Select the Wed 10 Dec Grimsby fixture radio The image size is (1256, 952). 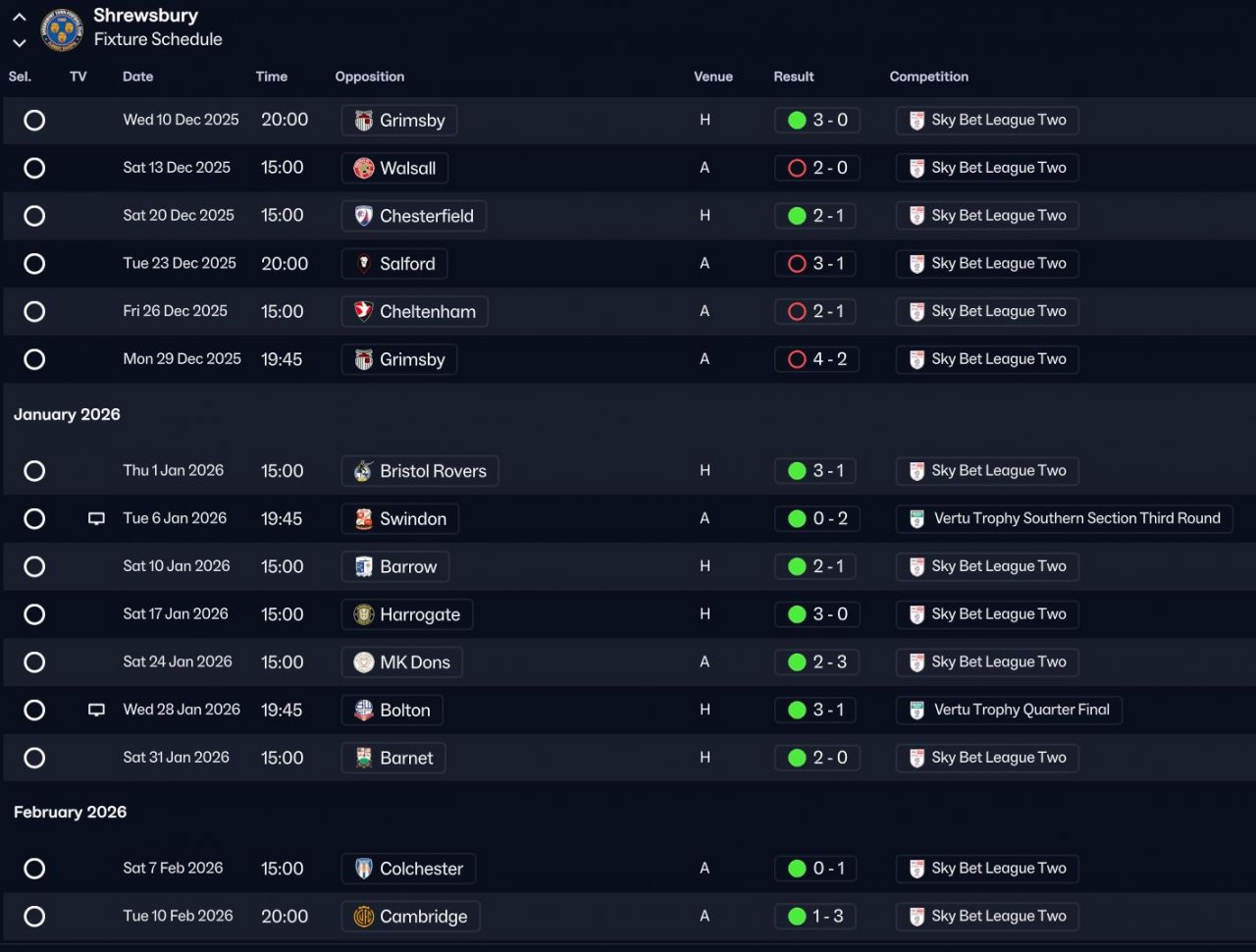click(34, 121)
